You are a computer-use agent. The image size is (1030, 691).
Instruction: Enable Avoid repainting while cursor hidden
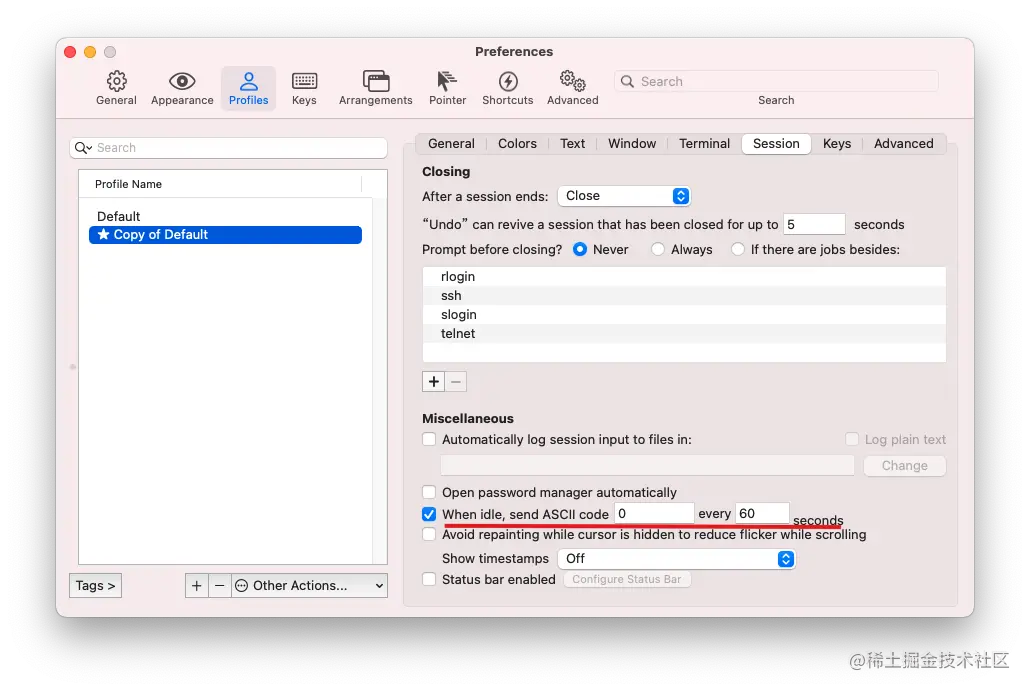tap(429, 535)
